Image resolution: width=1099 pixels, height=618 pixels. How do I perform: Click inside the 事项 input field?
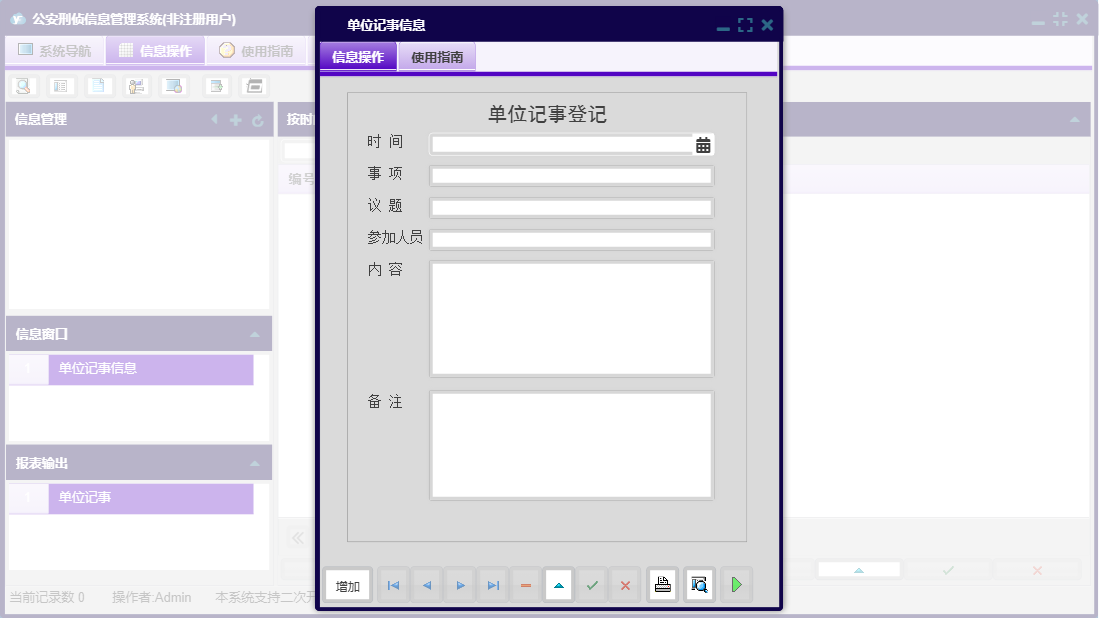coord(570,175)
